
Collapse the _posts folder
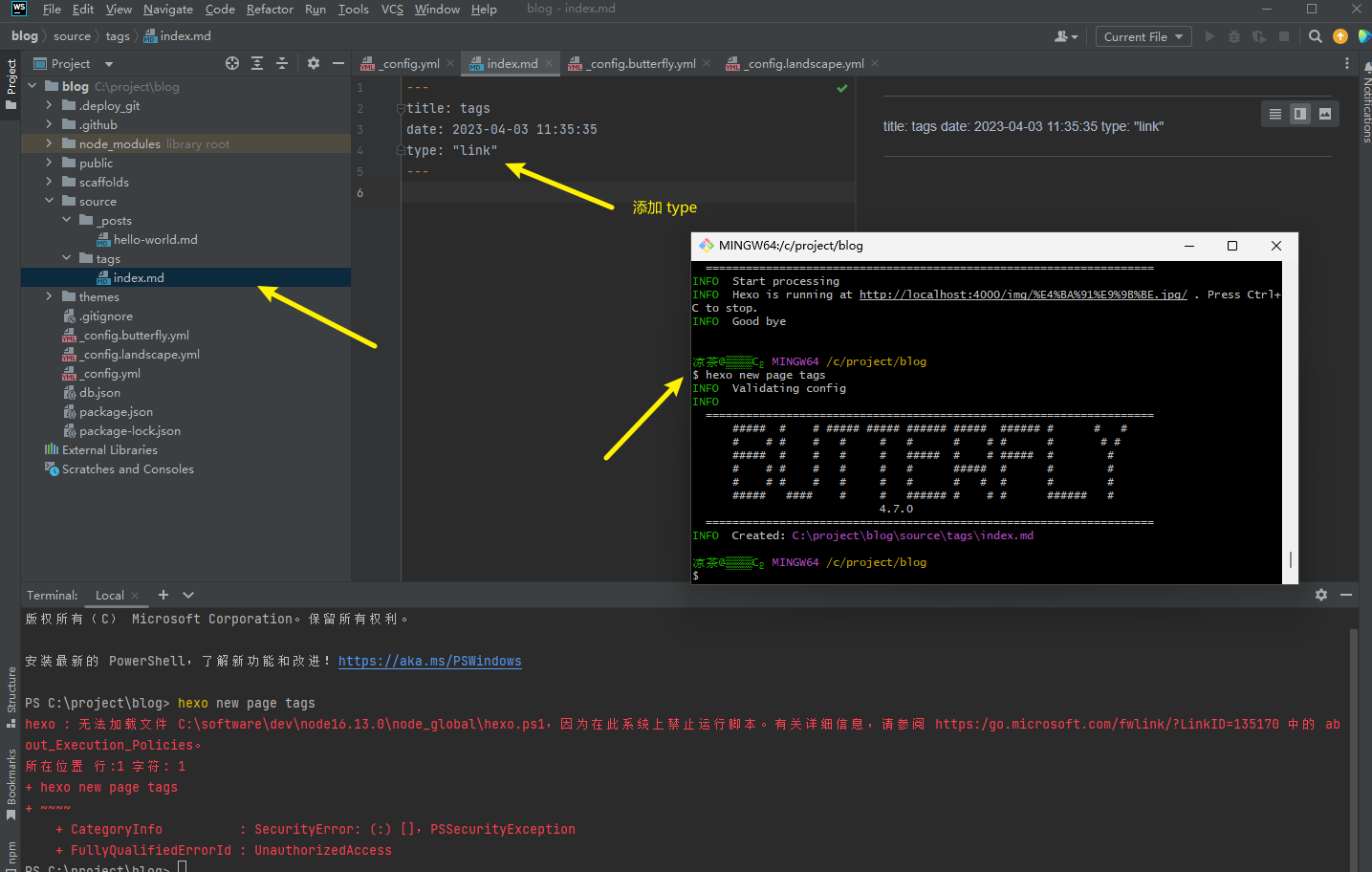coord(66,220)
